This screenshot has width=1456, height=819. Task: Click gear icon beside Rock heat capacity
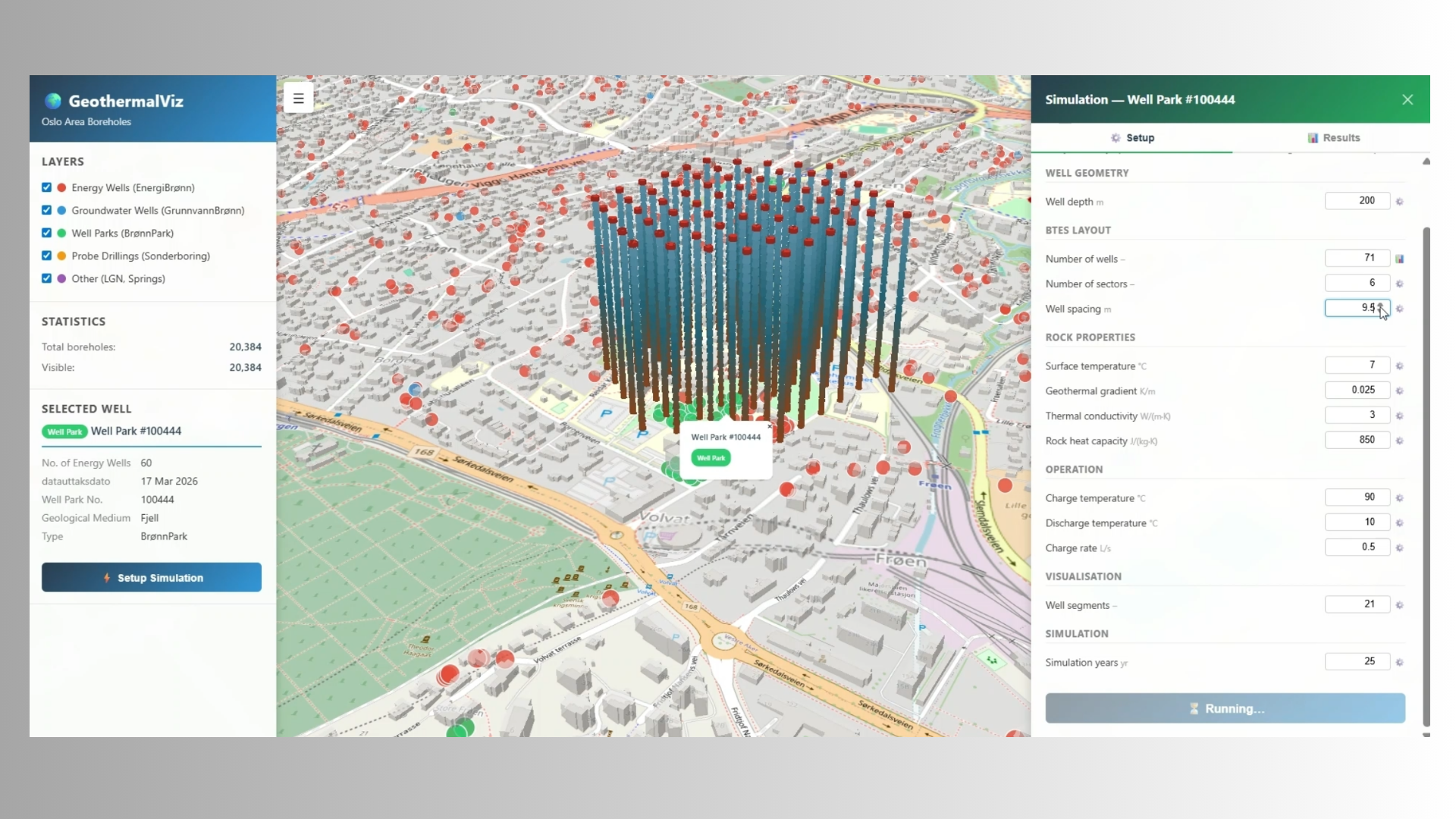click(1399, 441)
